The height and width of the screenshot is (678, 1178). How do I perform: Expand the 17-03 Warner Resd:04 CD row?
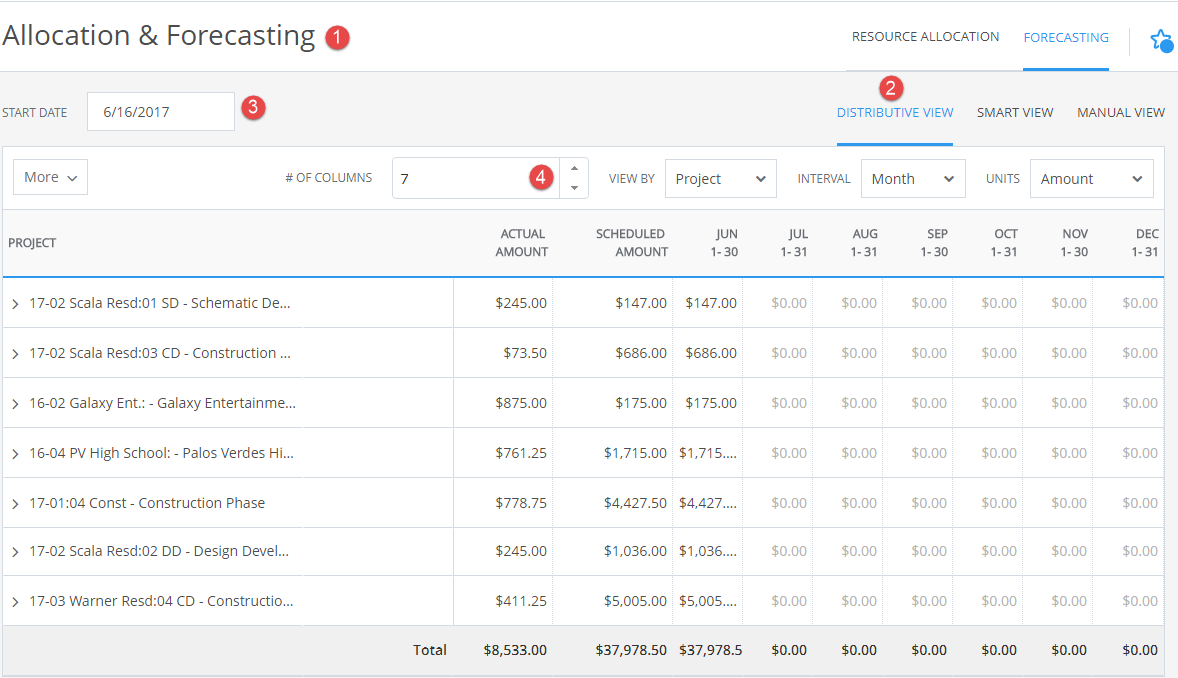coord(14,601)
